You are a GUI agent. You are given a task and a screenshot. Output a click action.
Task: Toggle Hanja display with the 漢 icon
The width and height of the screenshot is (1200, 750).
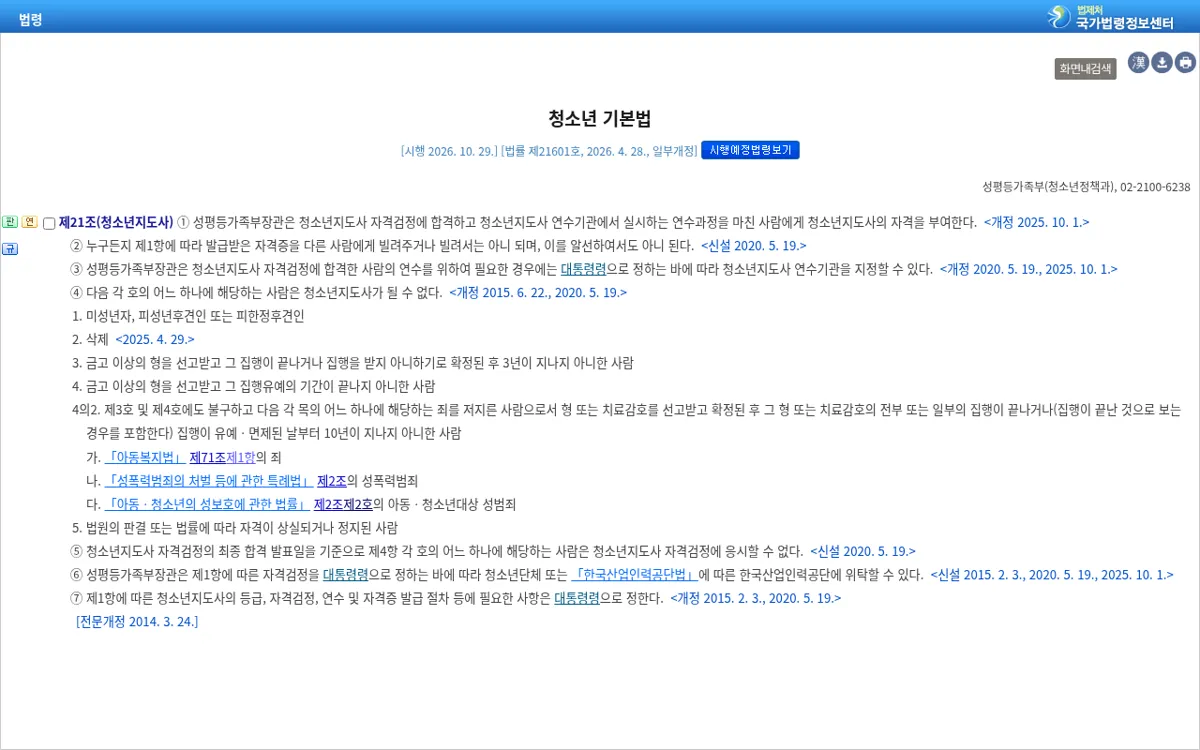[x=1138, y=63]
